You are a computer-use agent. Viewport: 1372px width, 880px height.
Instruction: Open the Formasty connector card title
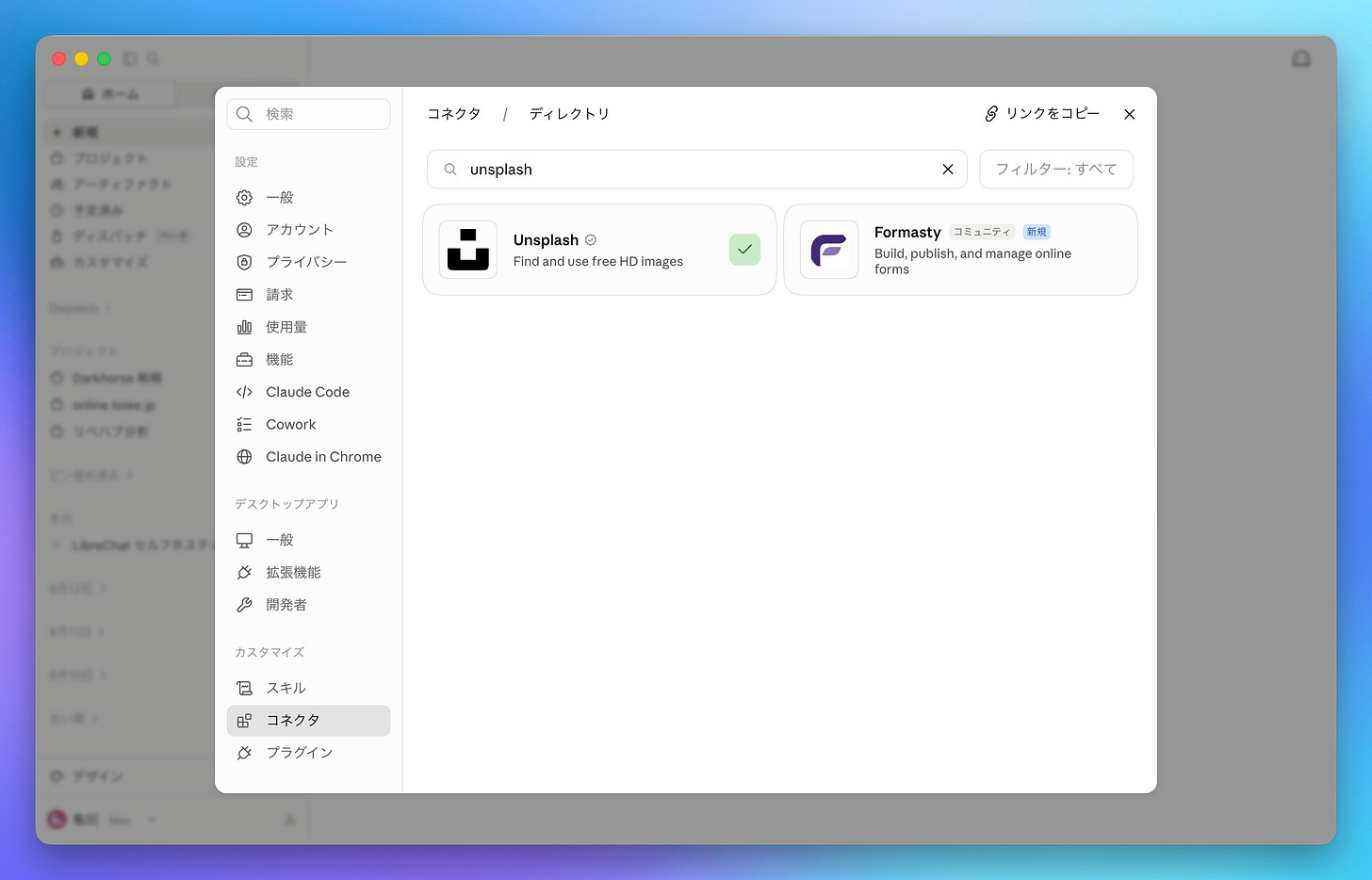coord(907,232)
